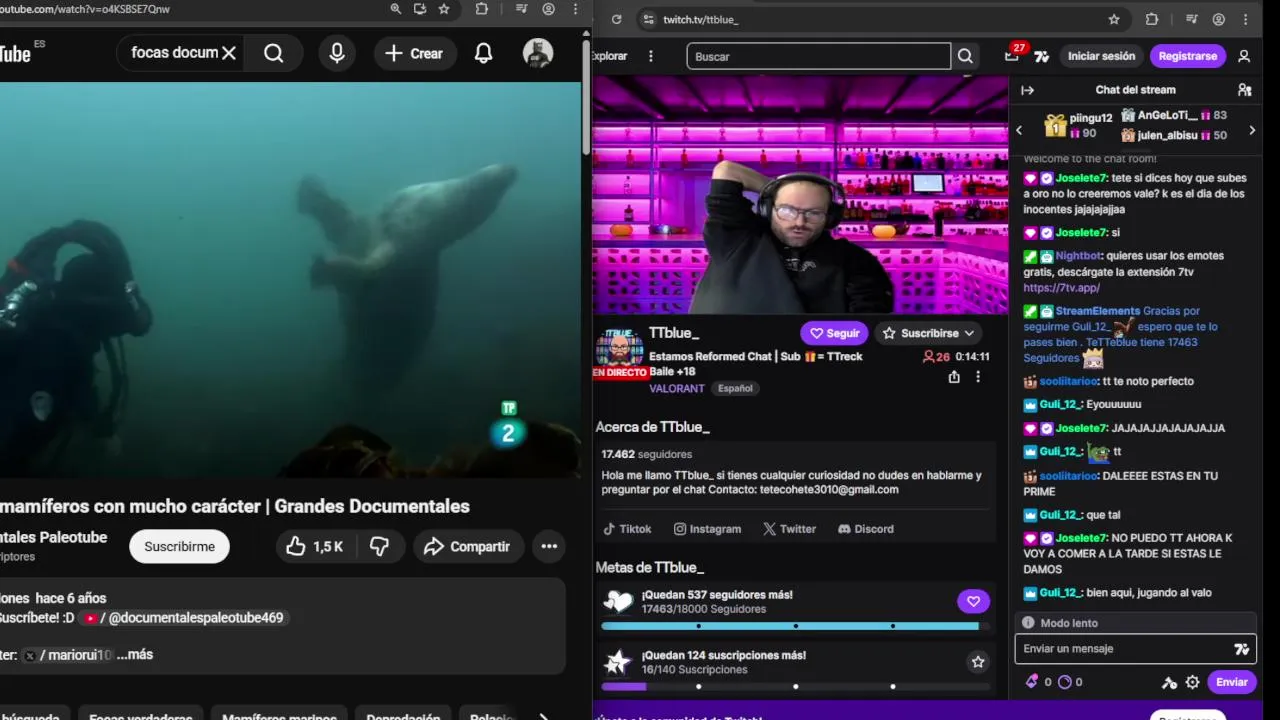Open TTblue_ Instagram link
Screen dimensions: 1280x720
707,529
